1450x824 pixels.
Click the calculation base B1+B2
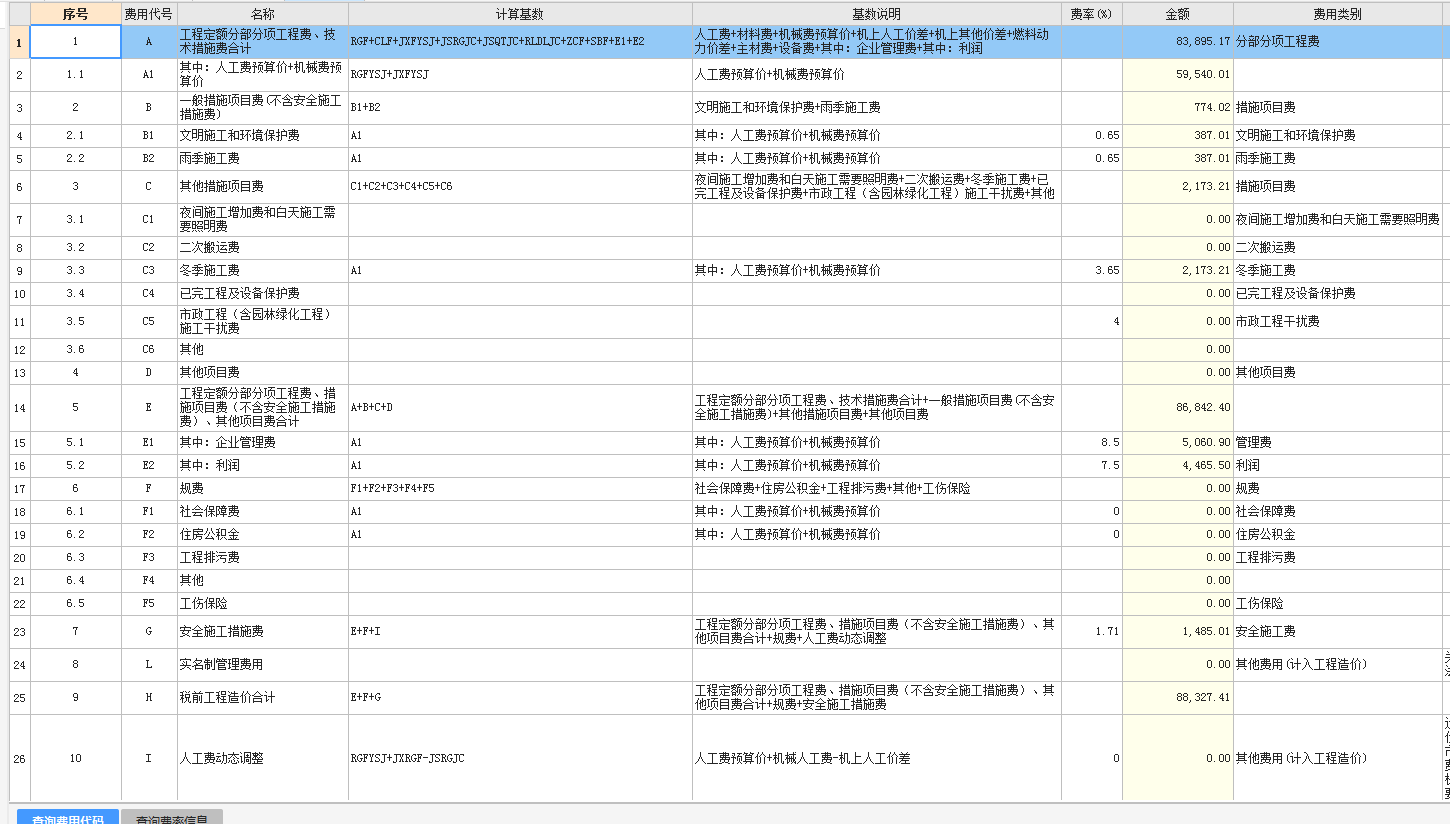point(520,108)
